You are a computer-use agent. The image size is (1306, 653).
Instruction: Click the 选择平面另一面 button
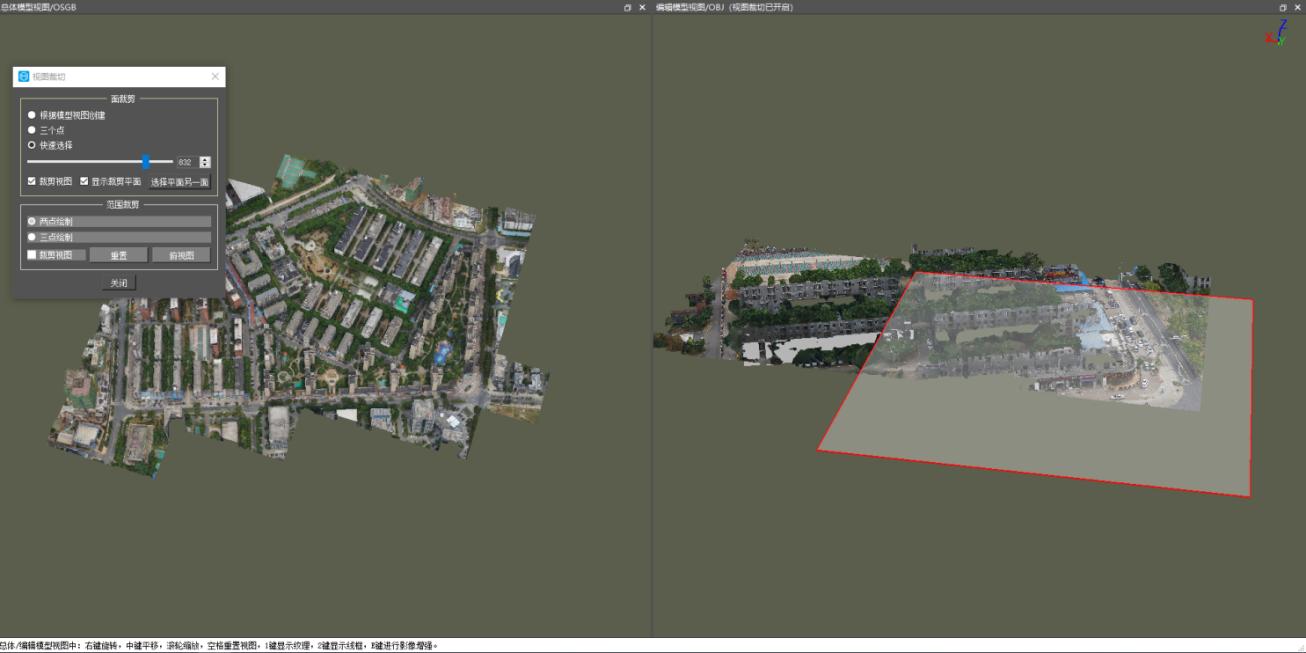click(180, 182)
